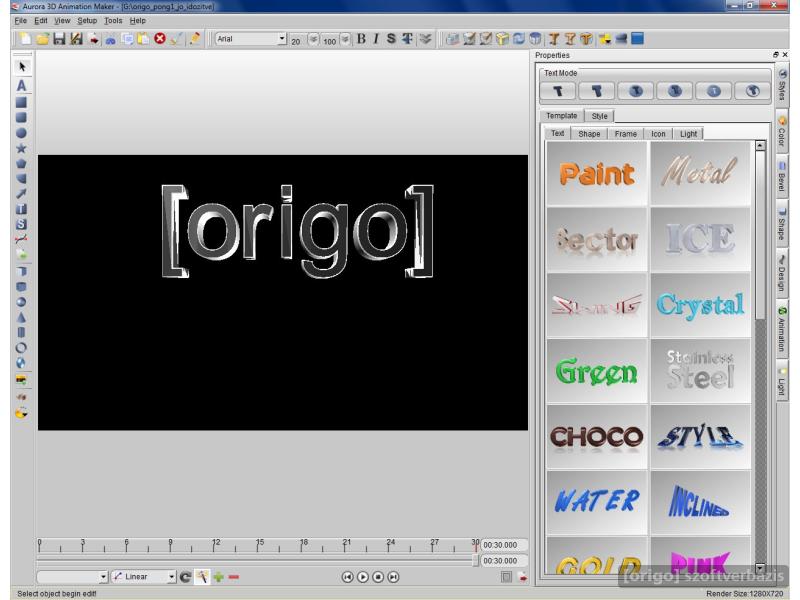
Task: Apply the ICE text template
Action: click(701, 239)
